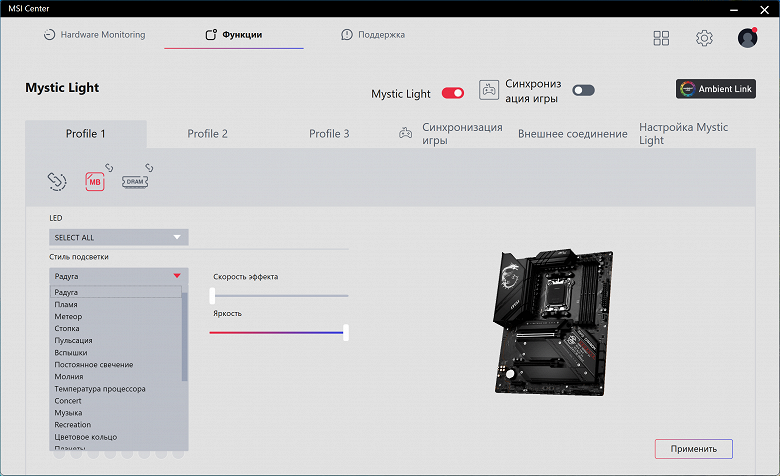Image resolution: width=780 pixels, height=476 pixels.
Task: Choose Метеор from the lighting style list
Action: click(69, 316)
